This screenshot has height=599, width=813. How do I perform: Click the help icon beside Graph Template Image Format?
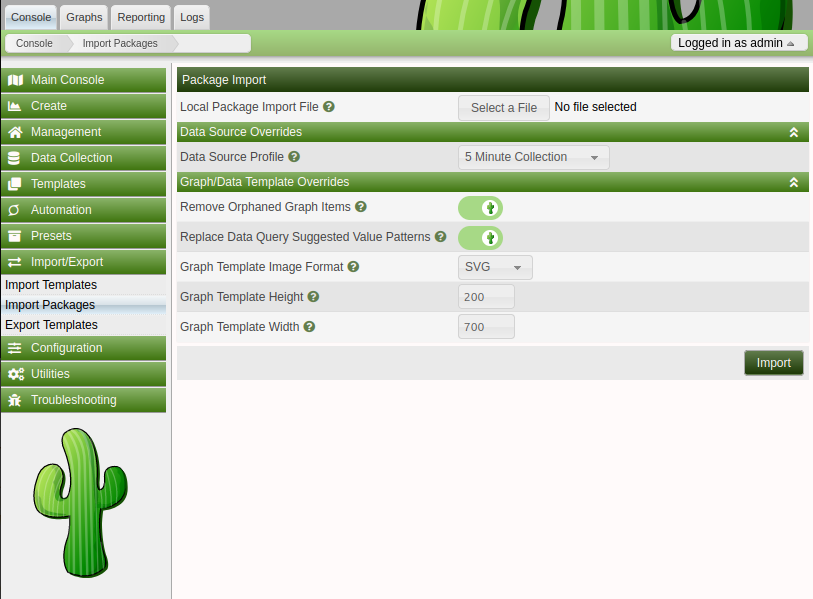click(354, 267)
